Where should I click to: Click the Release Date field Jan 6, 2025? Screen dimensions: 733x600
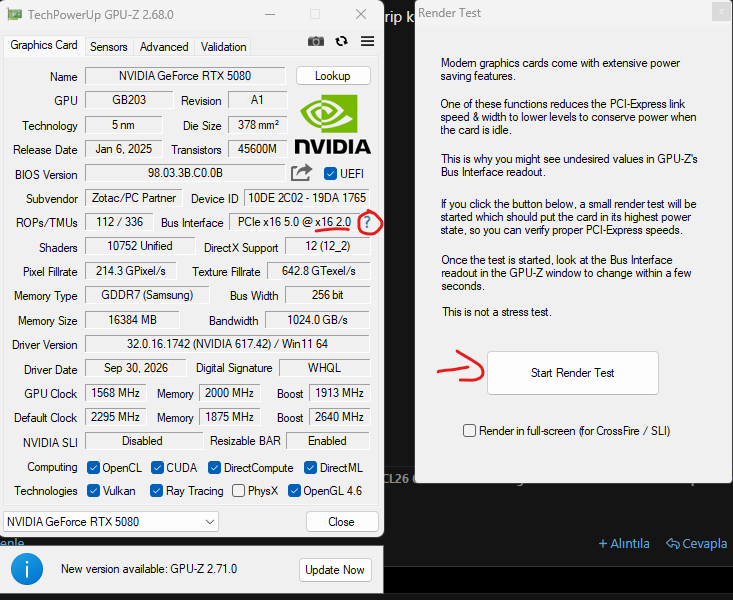(x=124, y=149)
